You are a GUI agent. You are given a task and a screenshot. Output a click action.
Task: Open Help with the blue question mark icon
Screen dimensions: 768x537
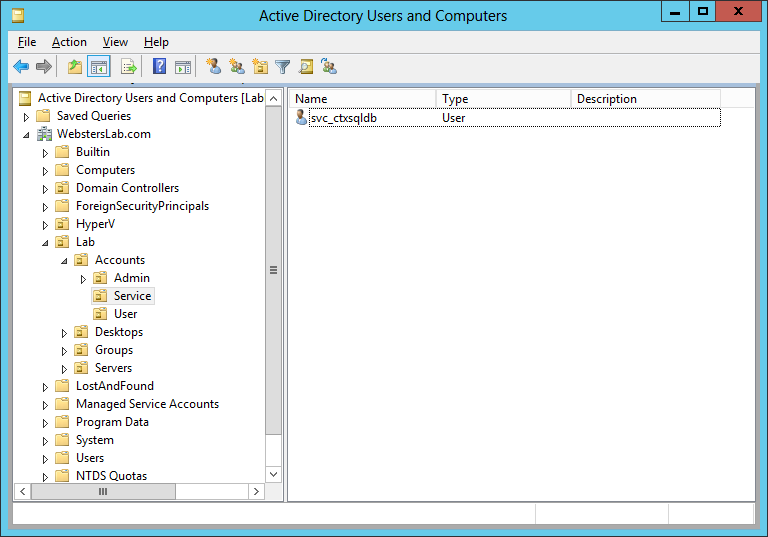pos(159,67)
